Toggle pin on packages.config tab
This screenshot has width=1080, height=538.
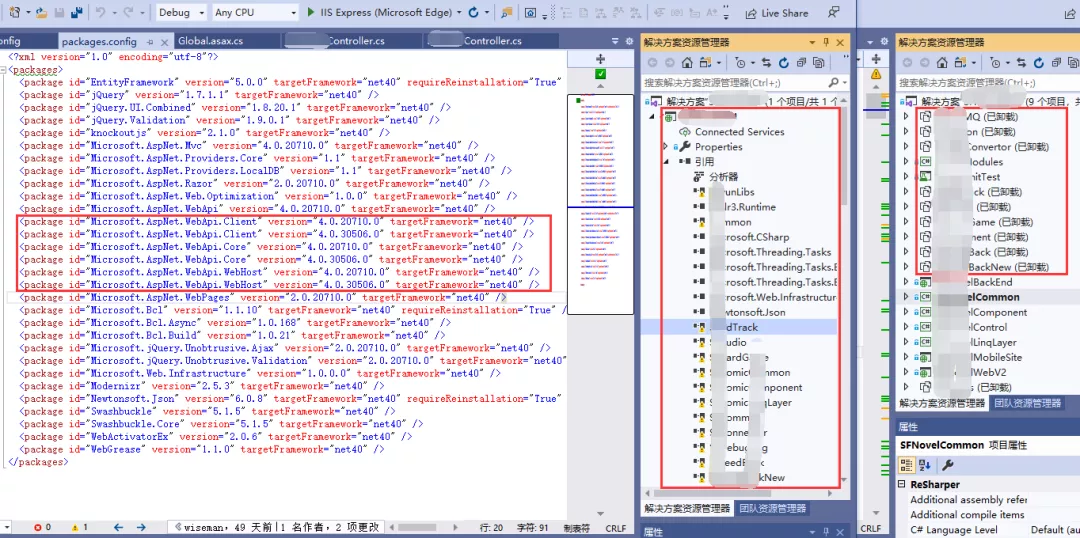[150, 41]
